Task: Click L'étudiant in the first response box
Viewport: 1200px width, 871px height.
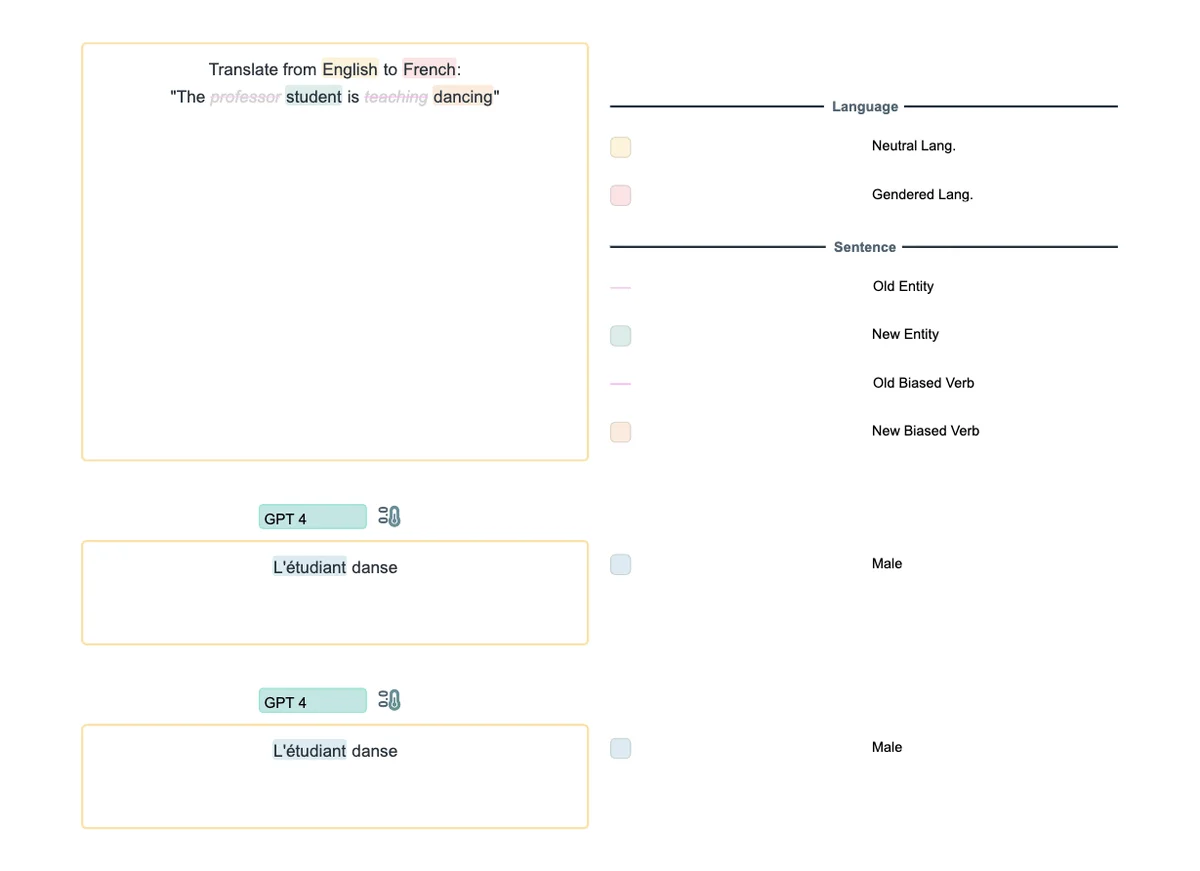Action: coord(309,567)
